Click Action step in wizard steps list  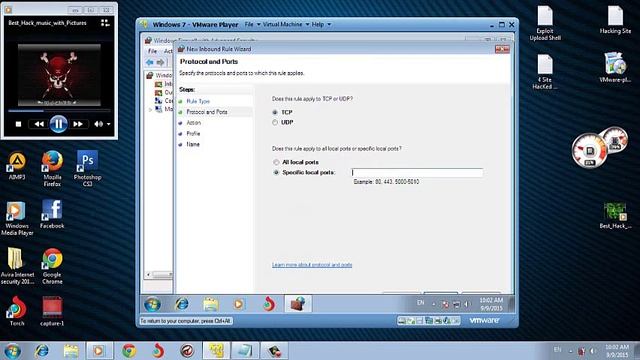(x=193, y=123)
